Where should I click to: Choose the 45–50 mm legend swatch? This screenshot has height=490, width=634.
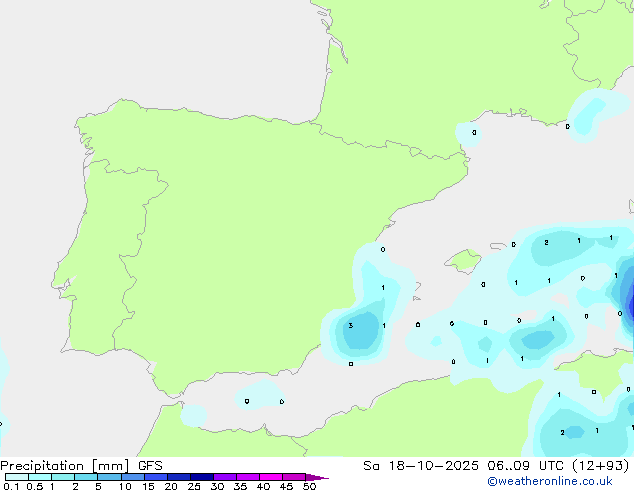(x=294, y=477)
